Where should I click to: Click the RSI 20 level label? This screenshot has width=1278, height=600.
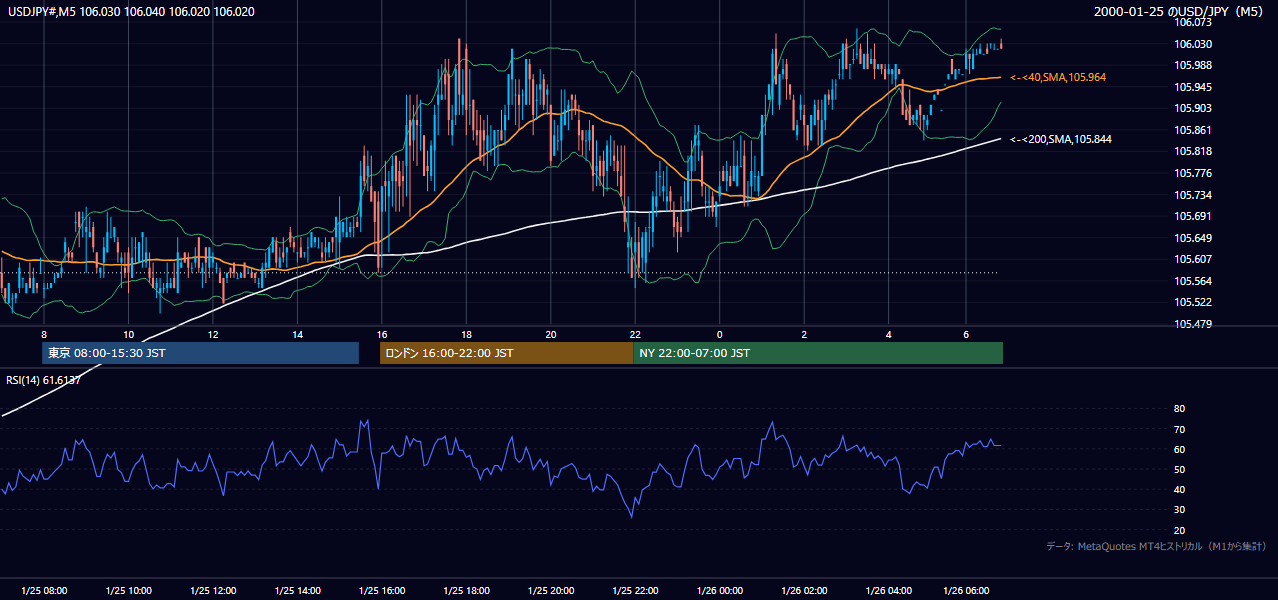pos(1179,530)
